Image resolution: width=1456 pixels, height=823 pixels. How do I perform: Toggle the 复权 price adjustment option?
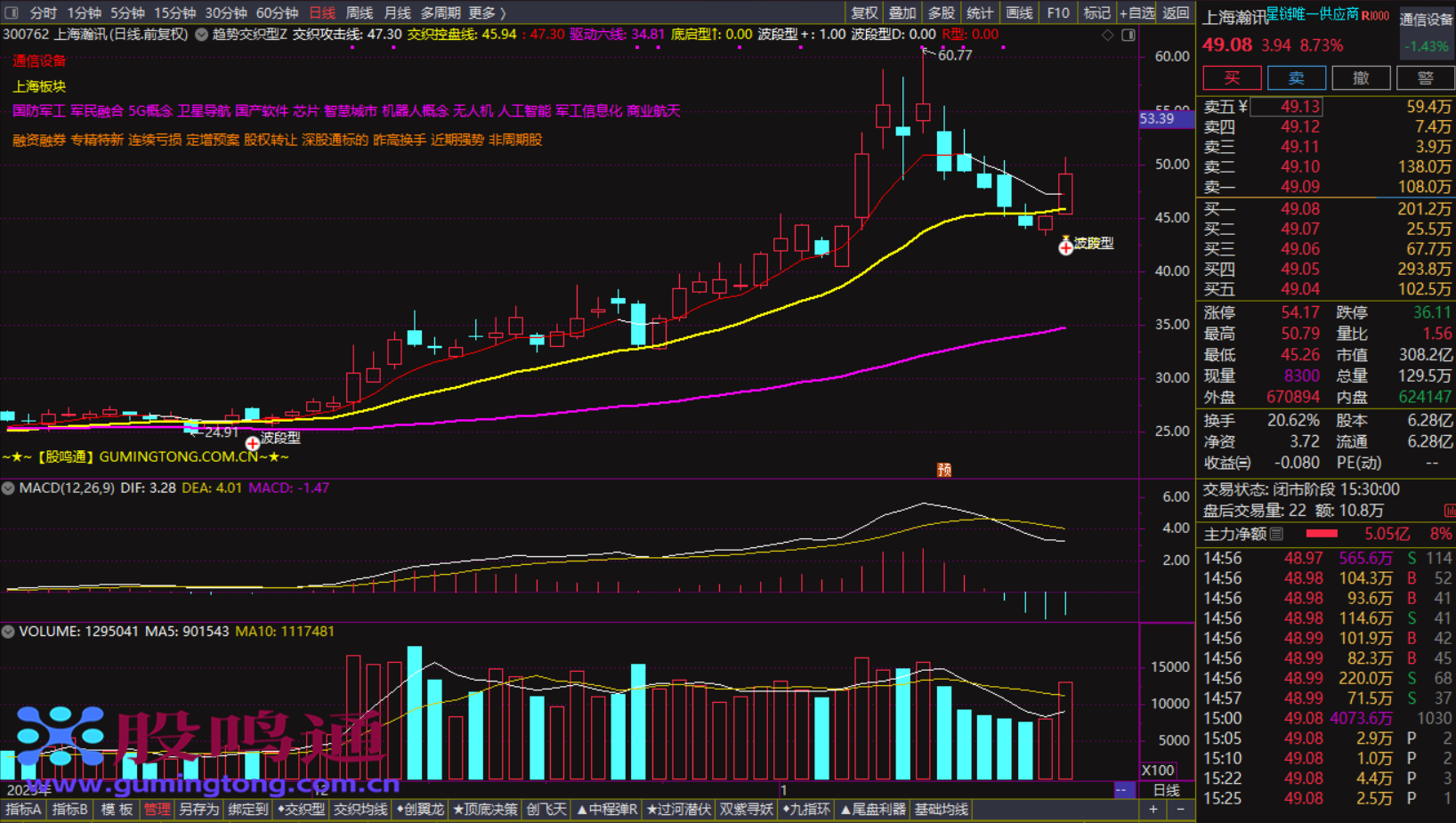[864, 12]
